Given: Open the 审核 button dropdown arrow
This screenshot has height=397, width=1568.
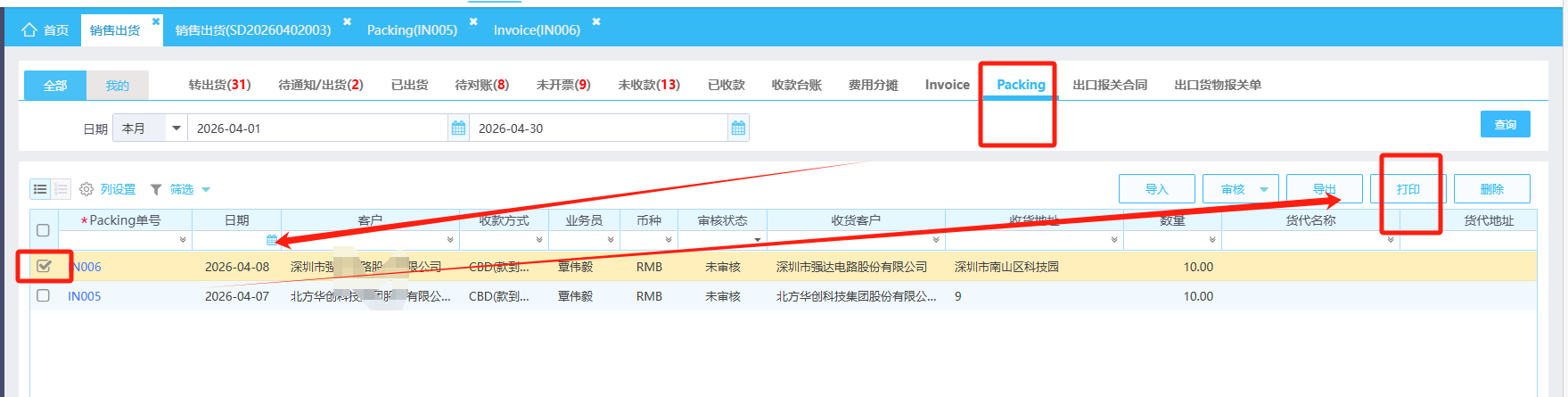Looking at the screenshot, I should click(1263, 189).
